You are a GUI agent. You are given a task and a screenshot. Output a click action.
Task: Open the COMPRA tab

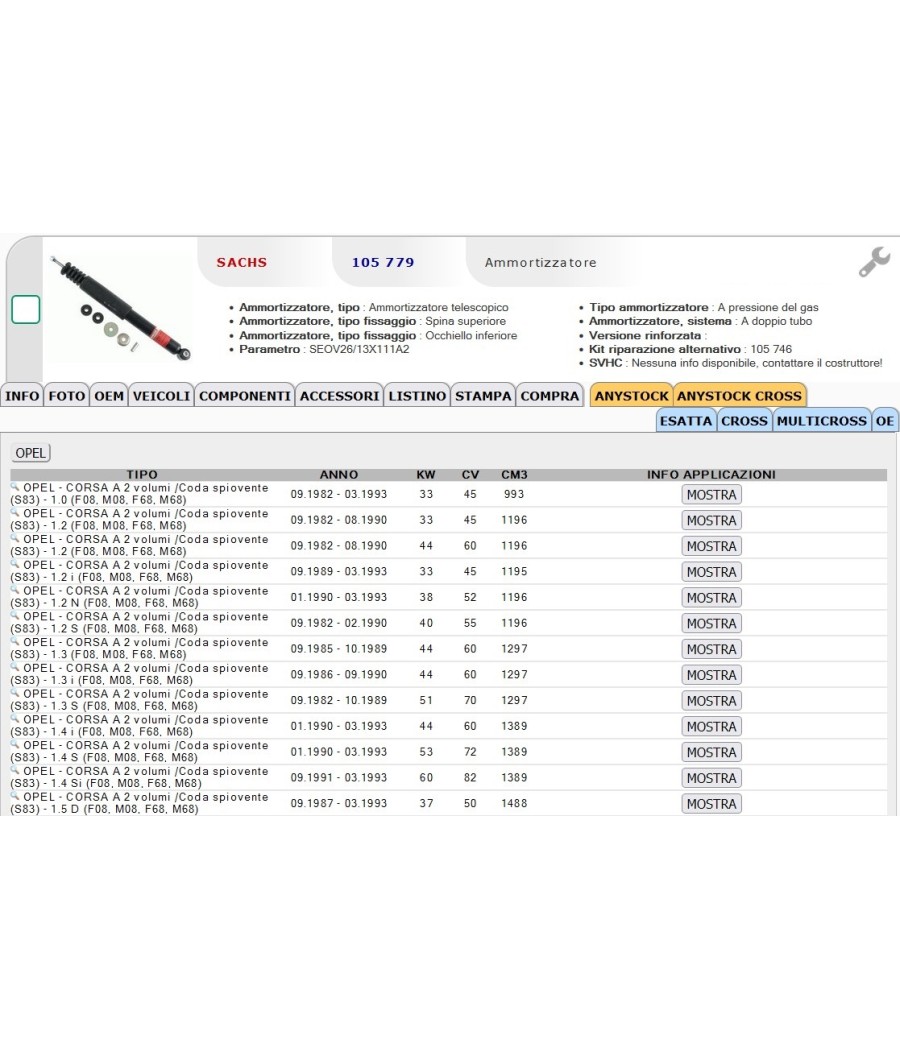[550, 396]
